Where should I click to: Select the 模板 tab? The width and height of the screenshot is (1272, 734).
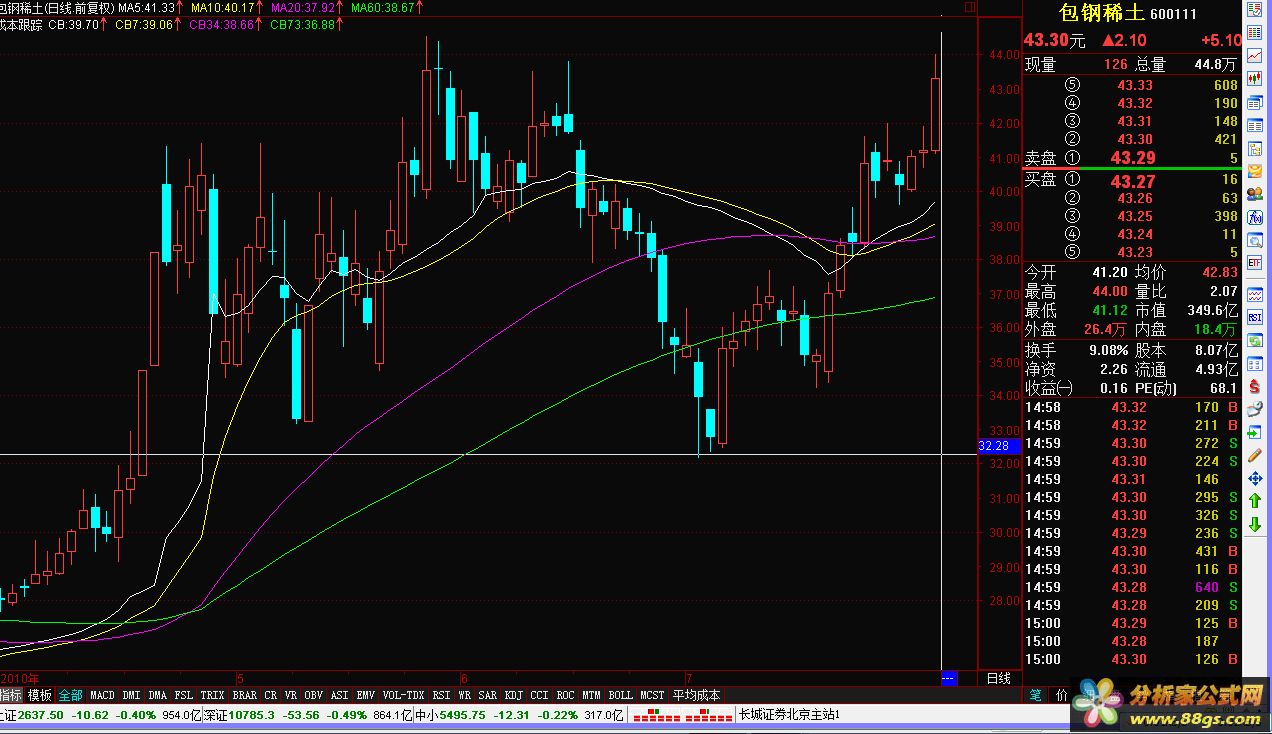click(x=39, y=694)
